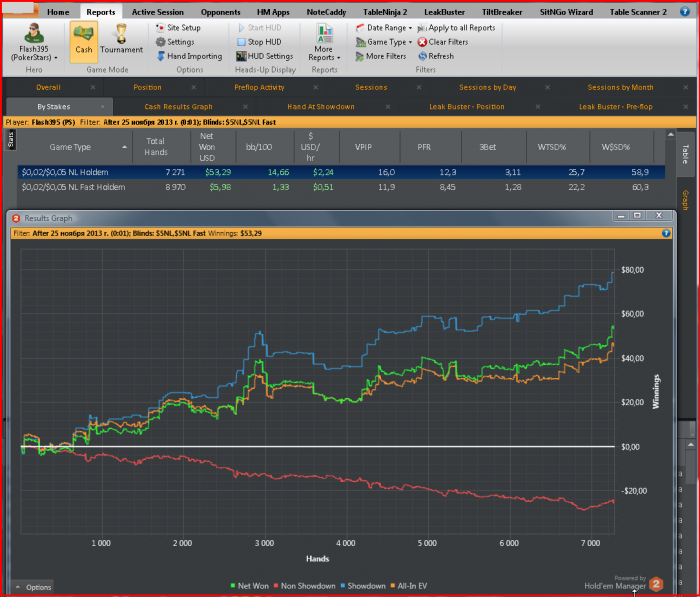
Task: Refresh the report
Action: [x=436, y=56]
